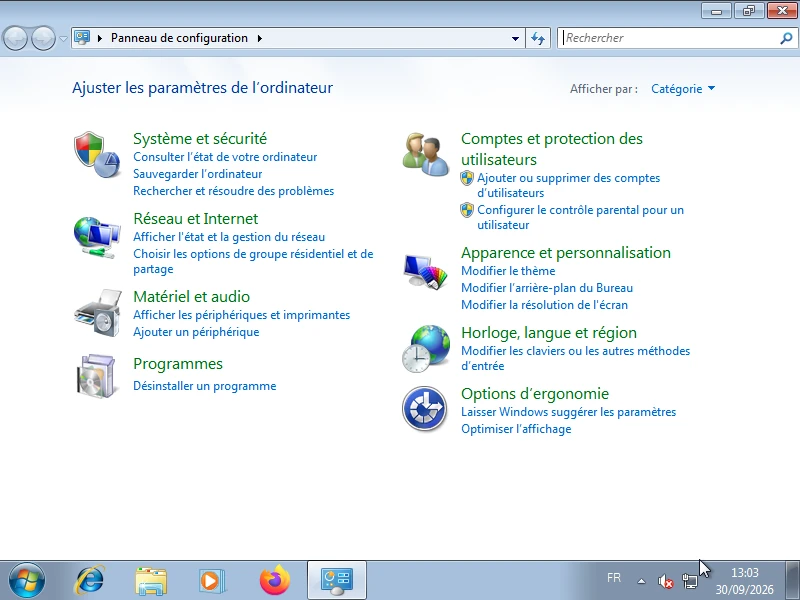This screenshot has width=800, height=600.
Task: Click Rechercher et résoudre des problèmes
Action: point(234,191)
